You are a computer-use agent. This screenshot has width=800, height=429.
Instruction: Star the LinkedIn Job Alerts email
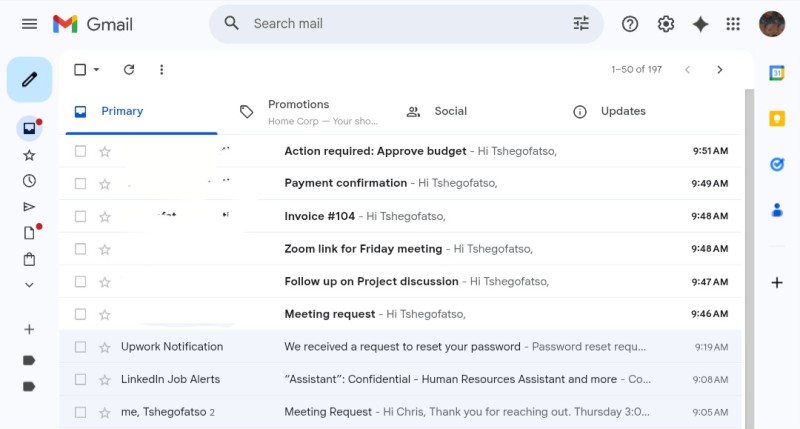tap(104, 380)
